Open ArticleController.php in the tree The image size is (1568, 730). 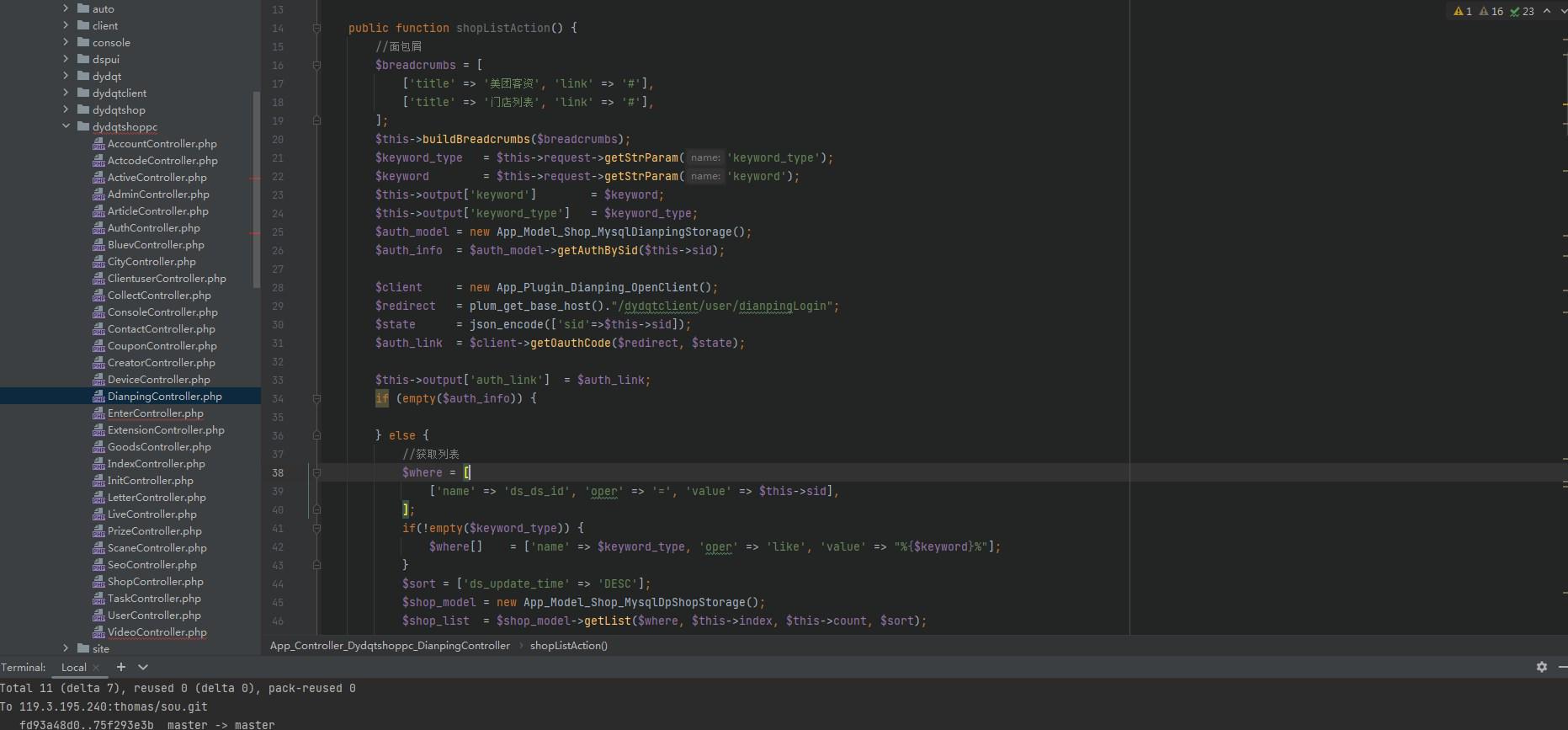pyautogui.click(x=157, y=211)
